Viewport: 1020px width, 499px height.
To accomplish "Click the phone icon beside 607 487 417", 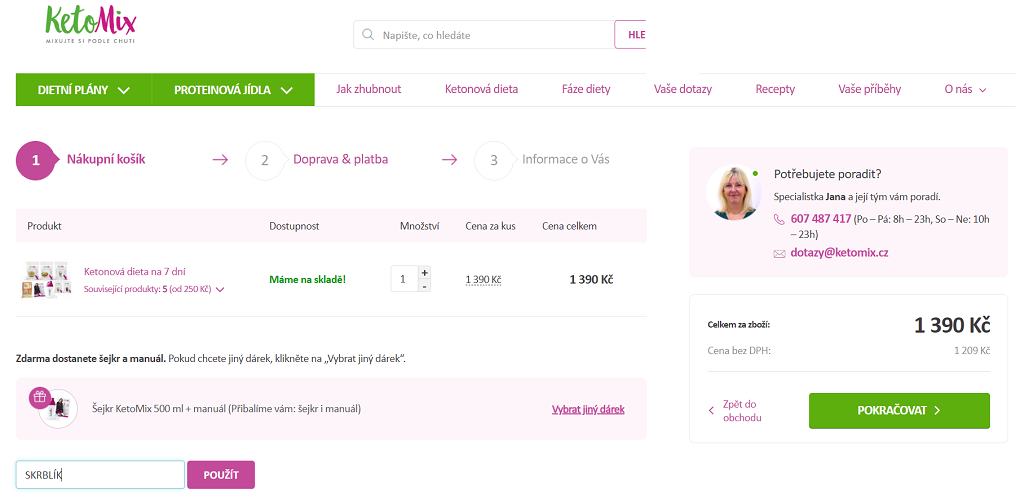I will pyautogui.click(x=779, y=219).
